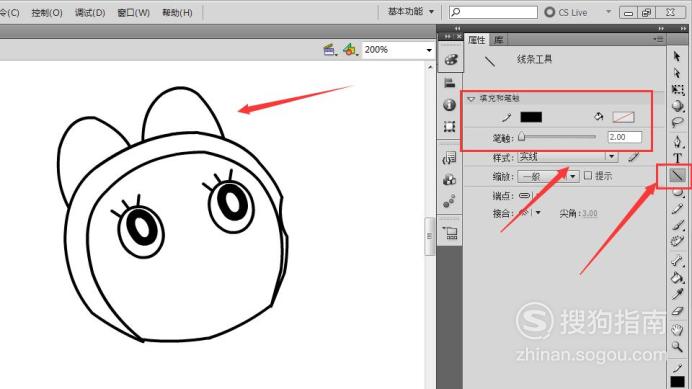
Task: Toggle the 提示 hinting checkbox
Action: (x=588, y=175)
